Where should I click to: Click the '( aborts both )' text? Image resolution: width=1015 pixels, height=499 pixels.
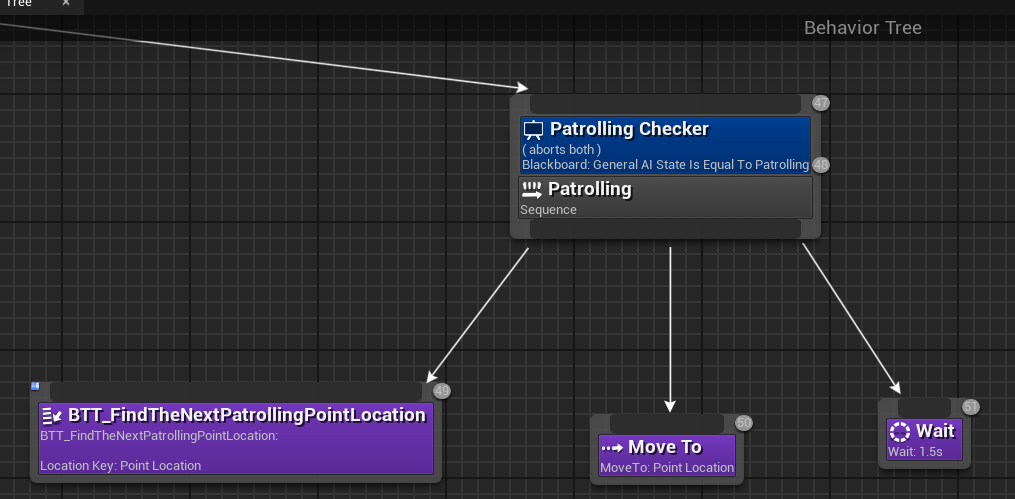pyautogui.click(x=562, y=150)
